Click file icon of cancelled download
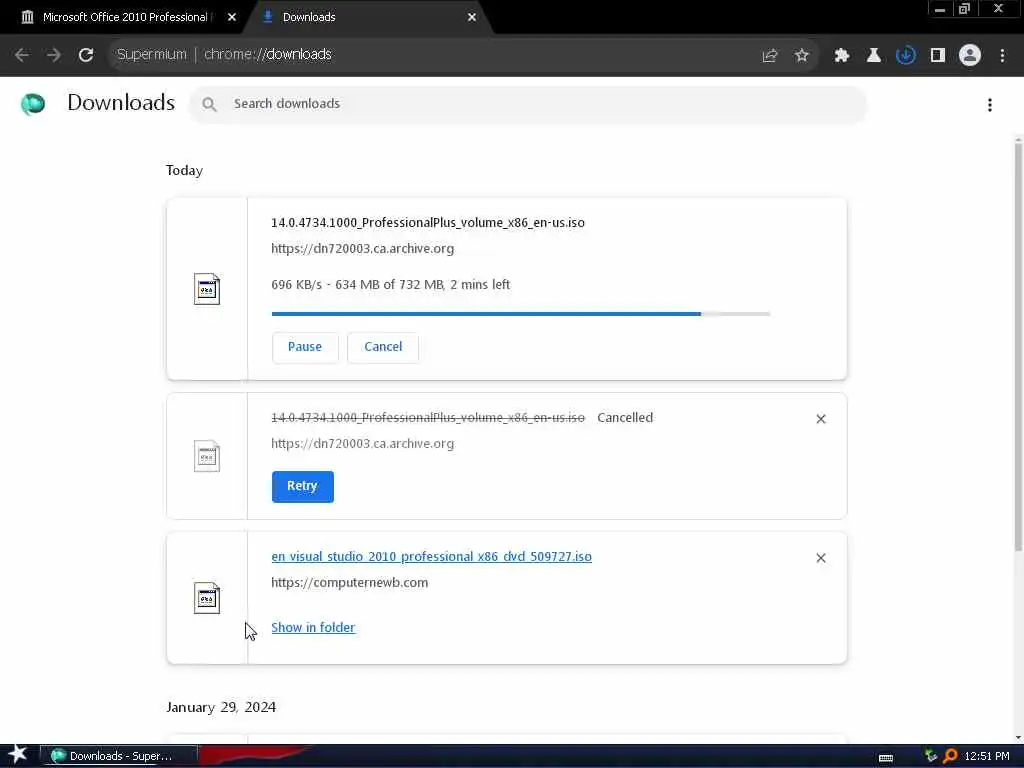The height and width of the screenshot is (768, 1024). click(x=206, y=456)
